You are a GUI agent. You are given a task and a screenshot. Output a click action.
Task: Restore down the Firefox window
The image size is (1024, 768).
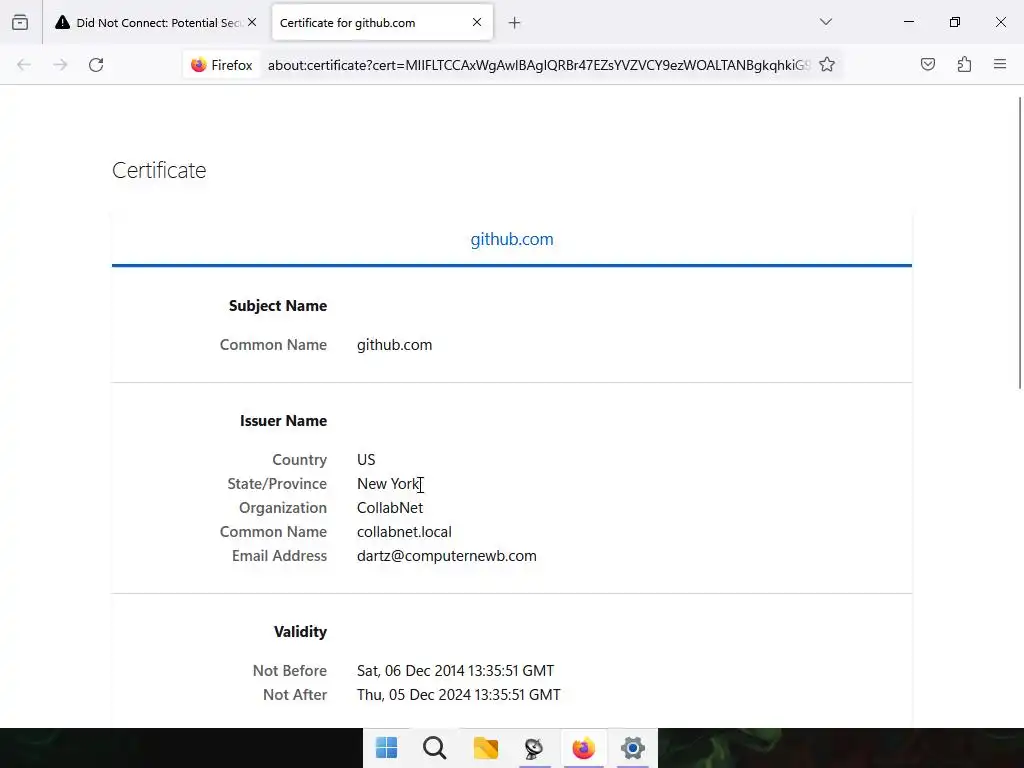955,22
